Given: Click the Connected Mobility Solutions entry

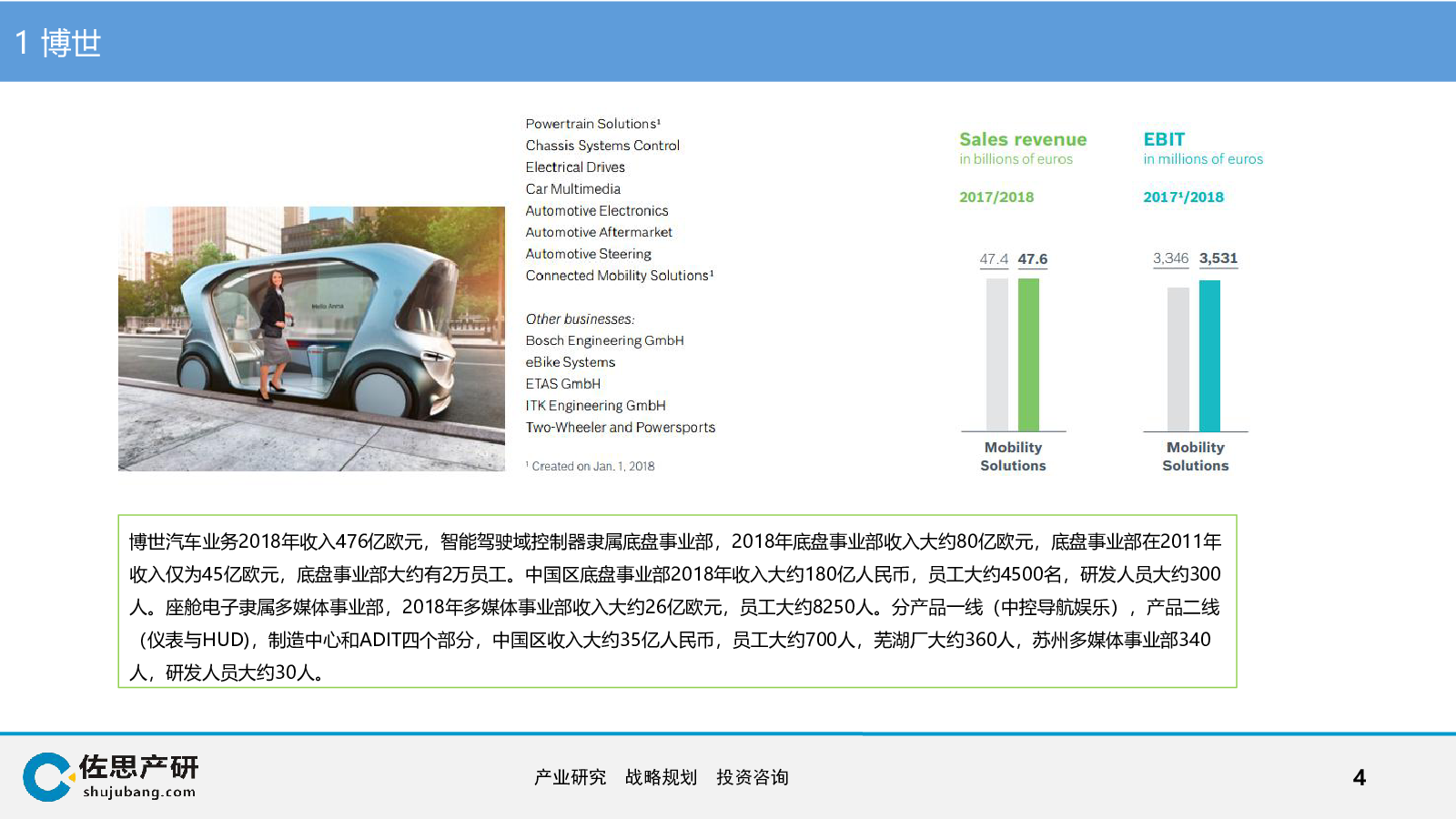Looking at the screenshot, I should point(619,276).
